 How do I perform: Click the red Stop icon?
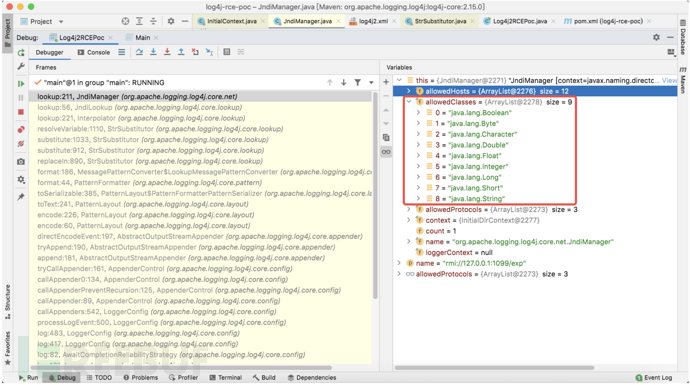(21, 112)
